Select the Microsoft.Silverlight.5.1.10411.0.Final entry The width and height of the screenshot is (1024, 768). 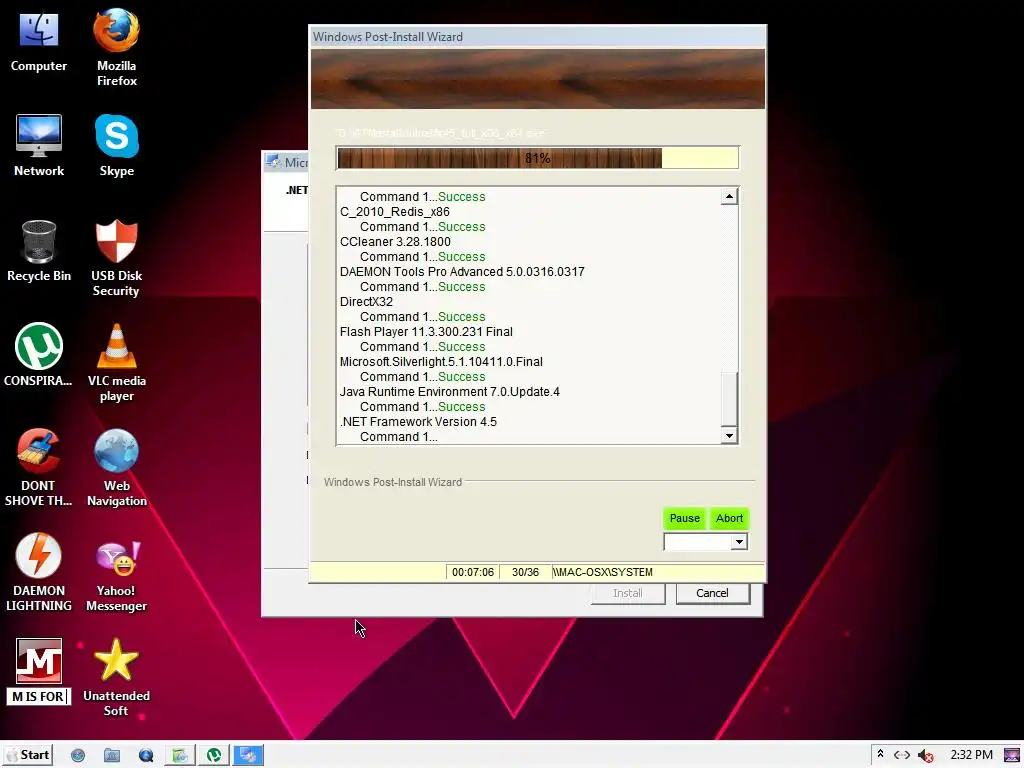(441, 362)
